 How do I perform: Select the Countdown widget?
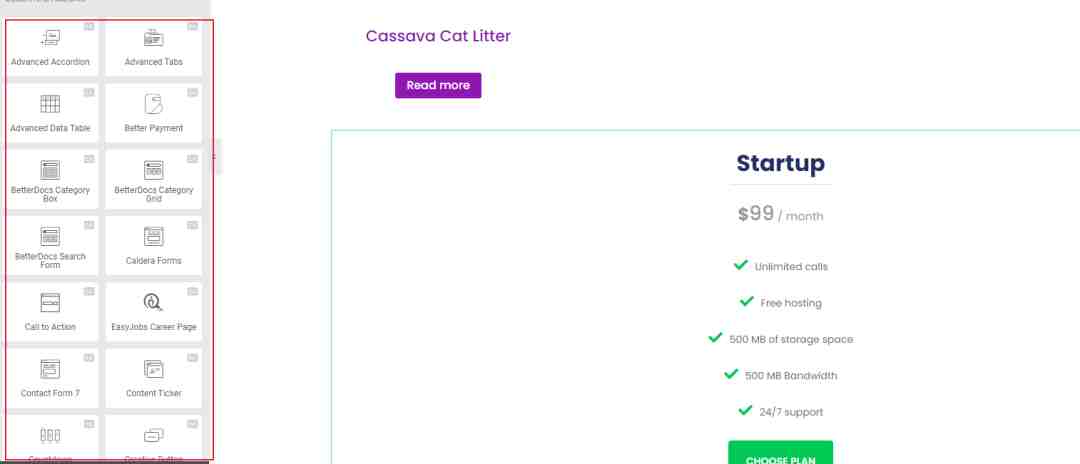[50, 438]
